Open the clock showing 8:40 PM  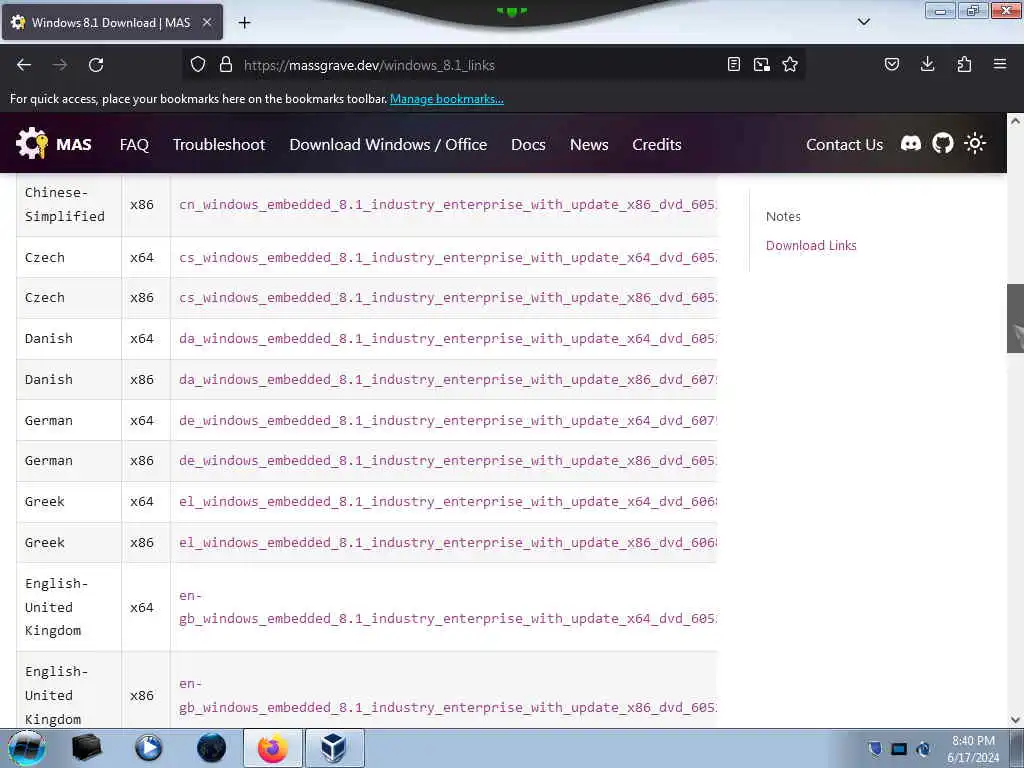click(x=973, y=748)
